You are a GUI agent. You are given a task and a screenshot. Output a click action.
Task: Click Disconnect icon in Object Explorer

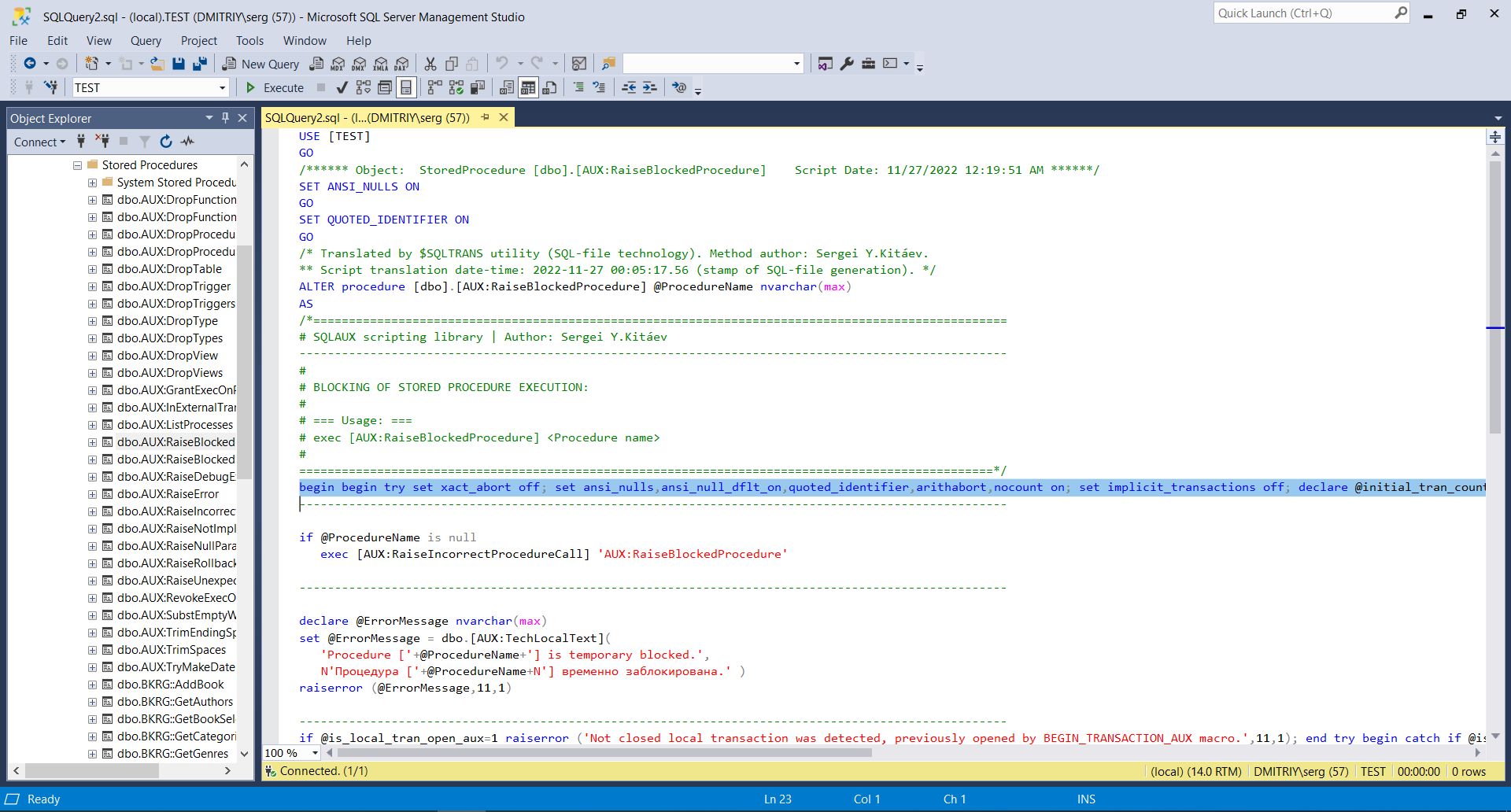point(102,142)
